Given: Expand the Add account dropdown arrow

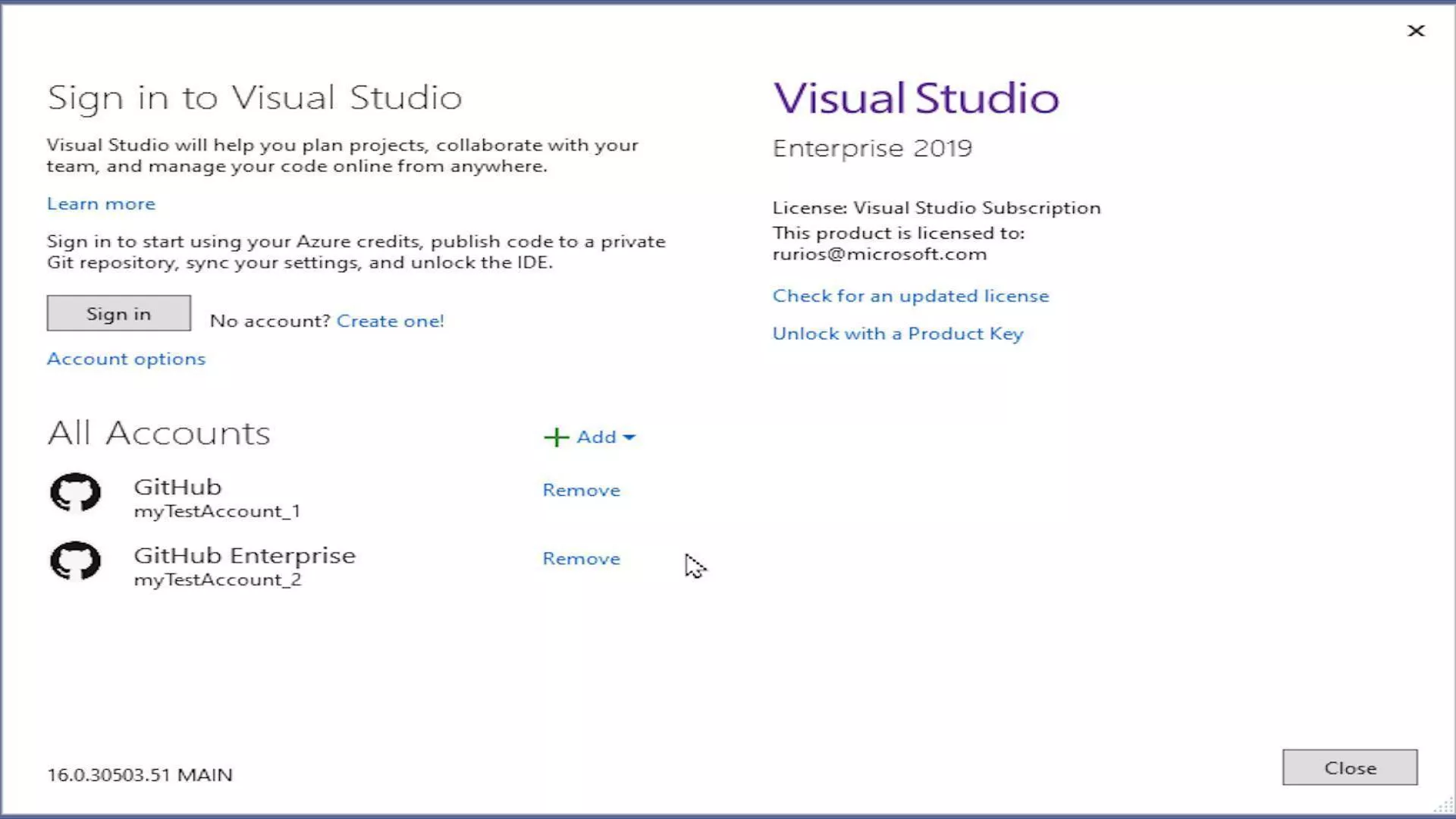Looking at the screenshot, I should [x=629, y=438].
